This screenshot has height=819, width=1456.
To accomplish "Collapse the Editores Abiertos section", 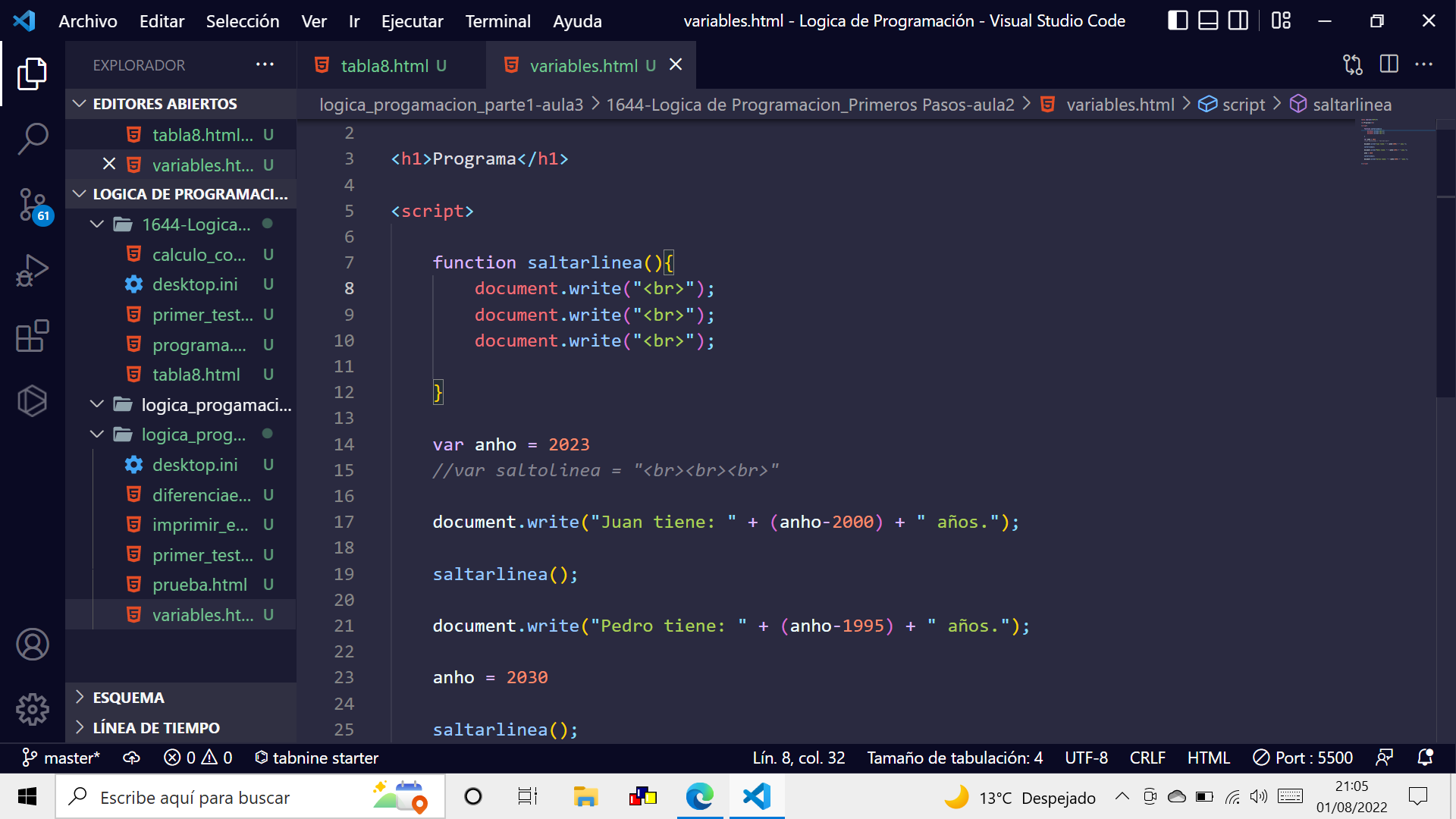I will pos(180,104).
